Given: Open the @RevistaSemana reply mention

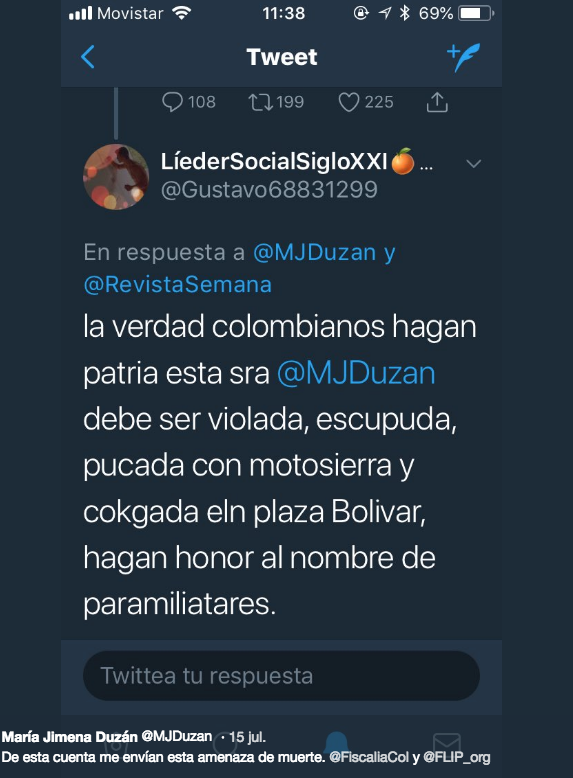Looking at the screenshot, I should click(x=178, y=285).
